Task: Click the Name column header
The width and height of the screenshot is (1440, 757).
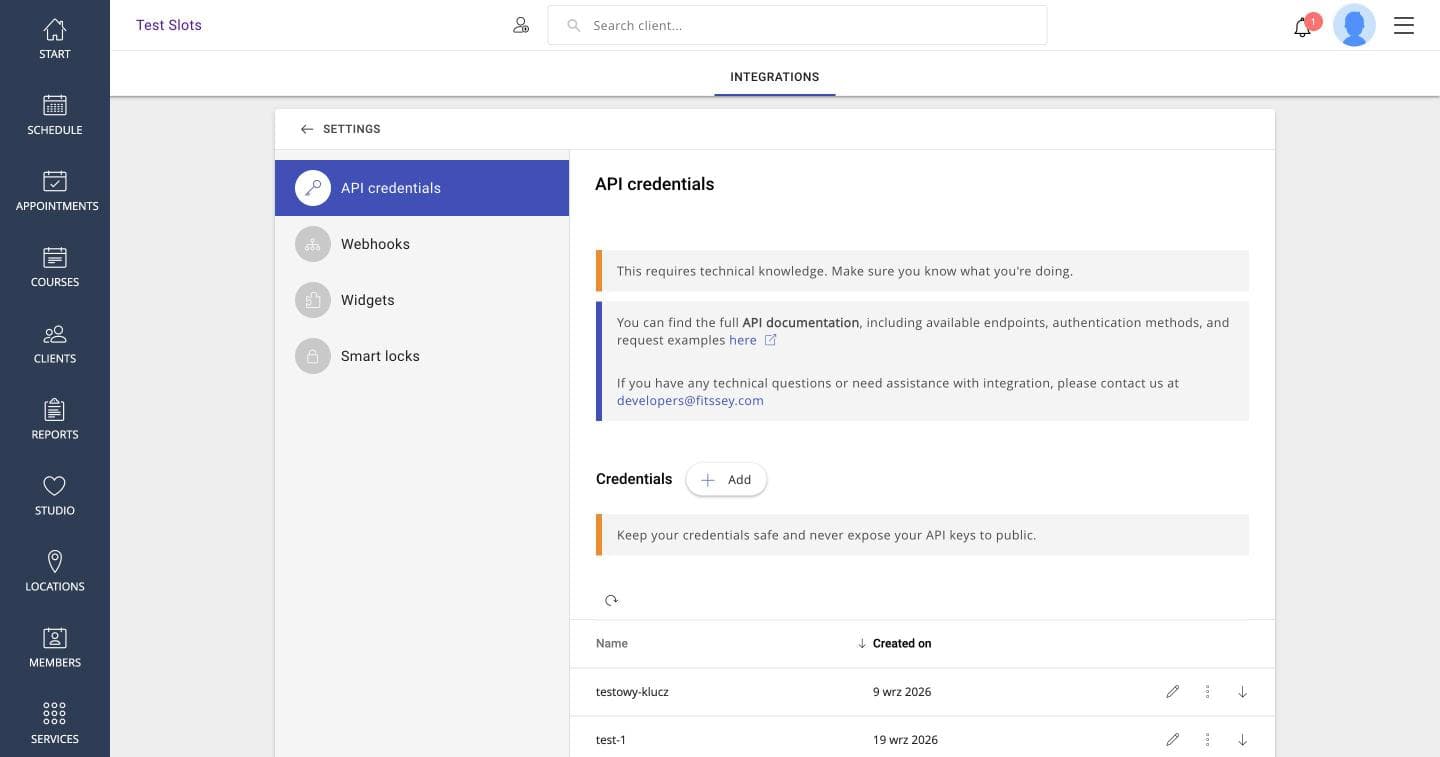Action: pyautogui.click(x=612, y=644)
